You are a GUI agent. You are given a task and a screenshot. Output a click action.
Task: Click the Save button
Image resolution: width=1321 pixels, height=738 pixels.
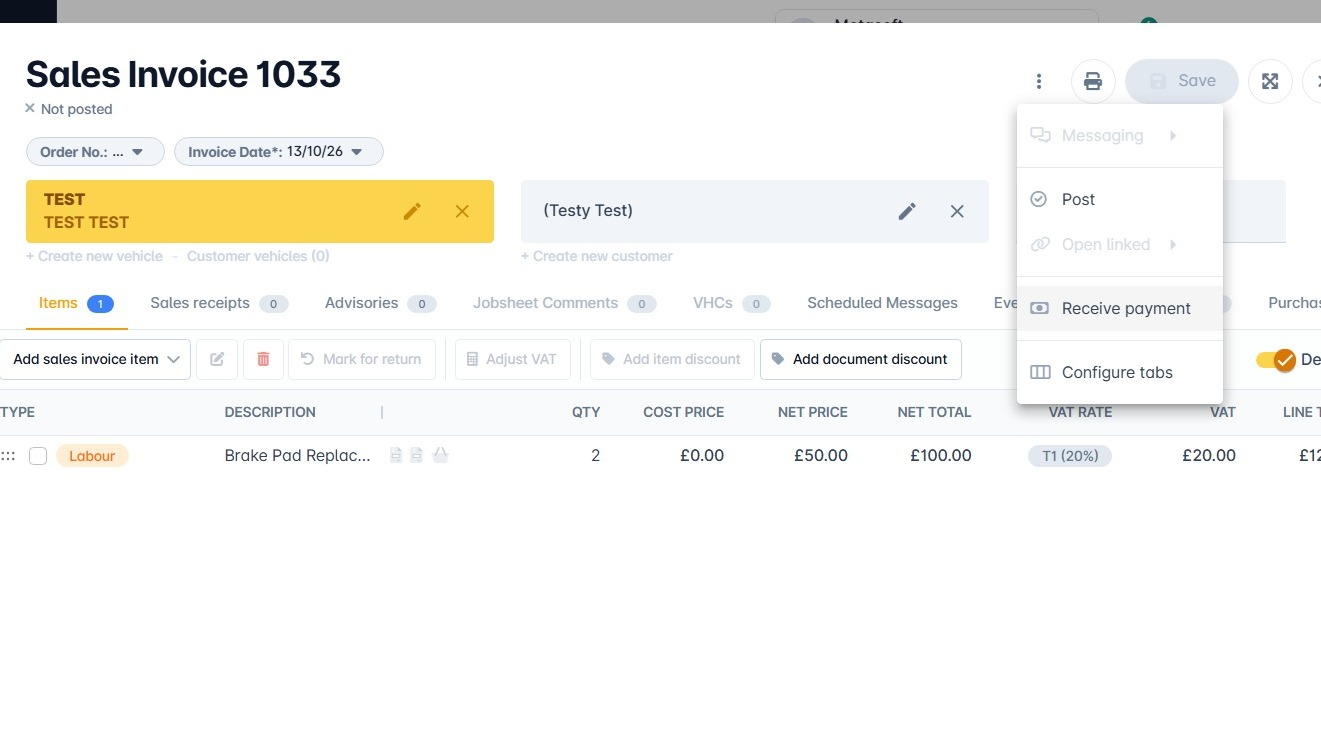[x=1182, y=81]
